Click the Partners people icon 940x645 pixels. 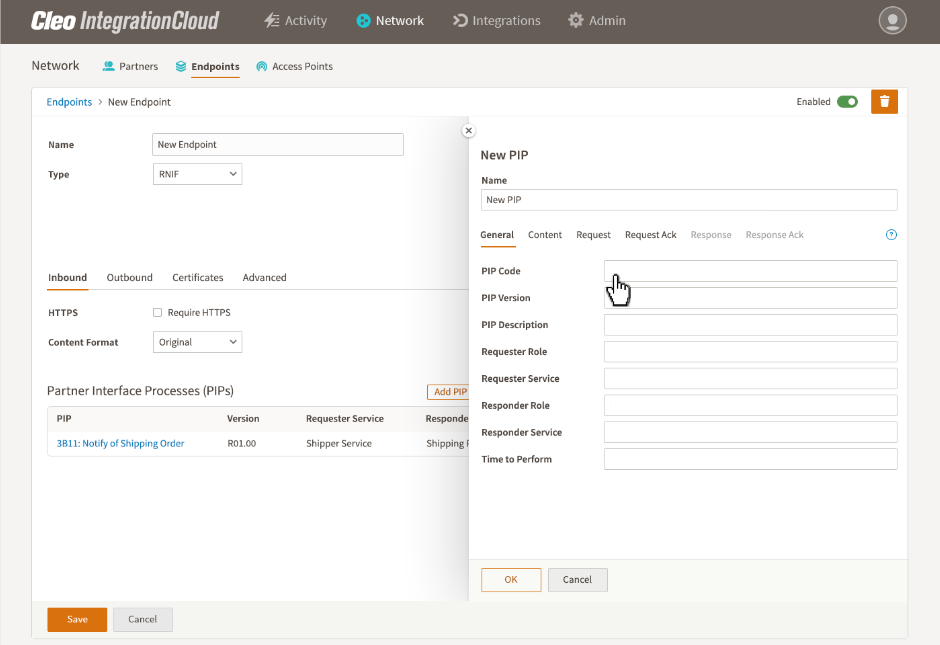tap(109, 66)
